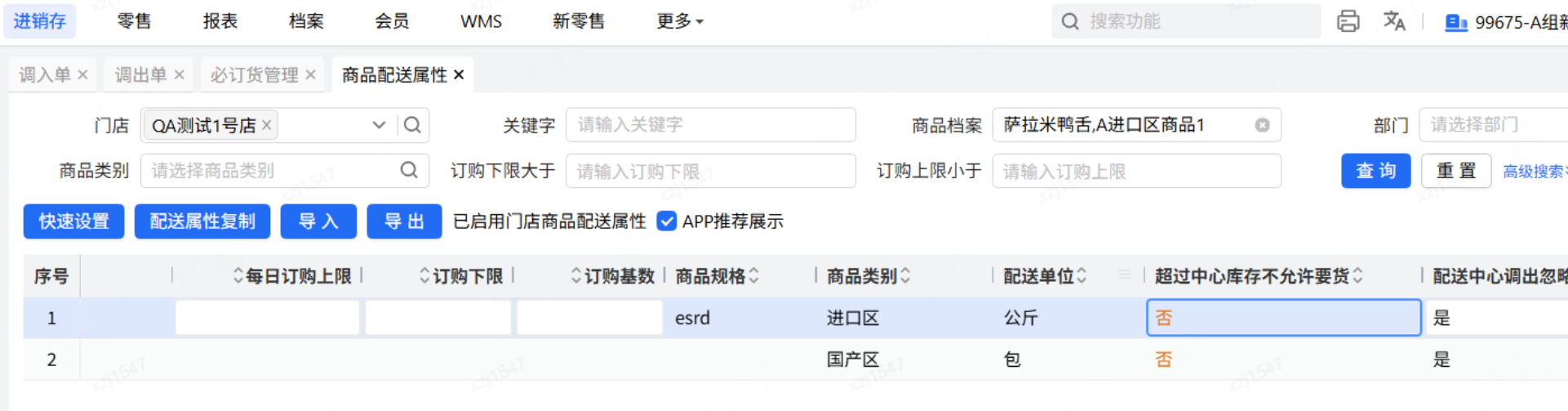Open the 部门 selection dropdown
This screenshot has height=411, width=1568.
[x=1492, y=125]
